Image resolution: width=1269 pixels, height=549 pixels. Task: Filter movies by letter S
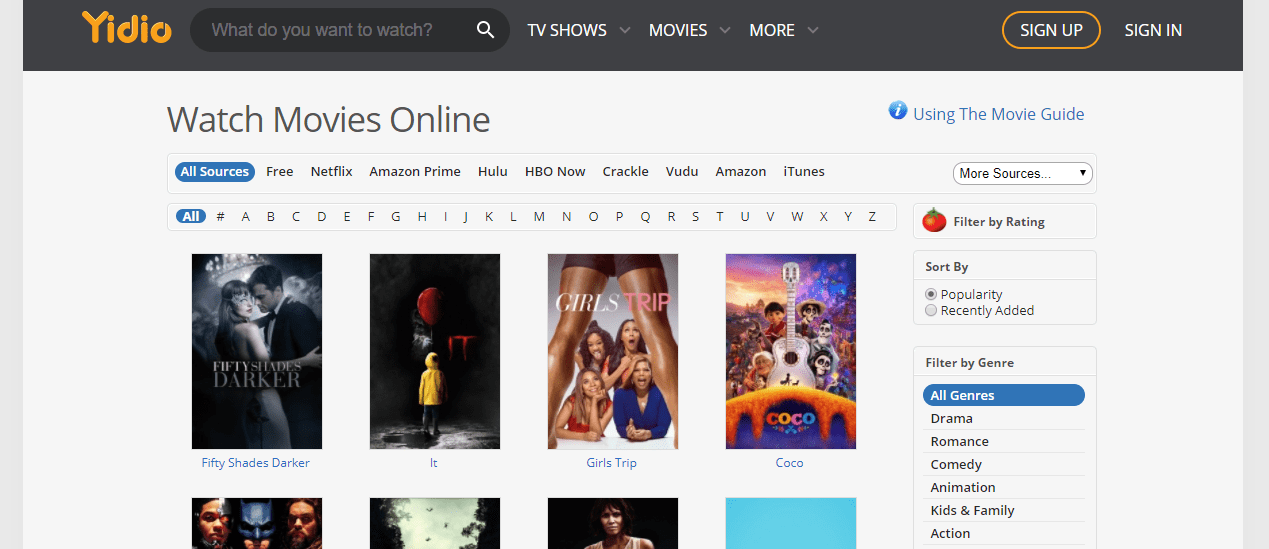[695, 217]
